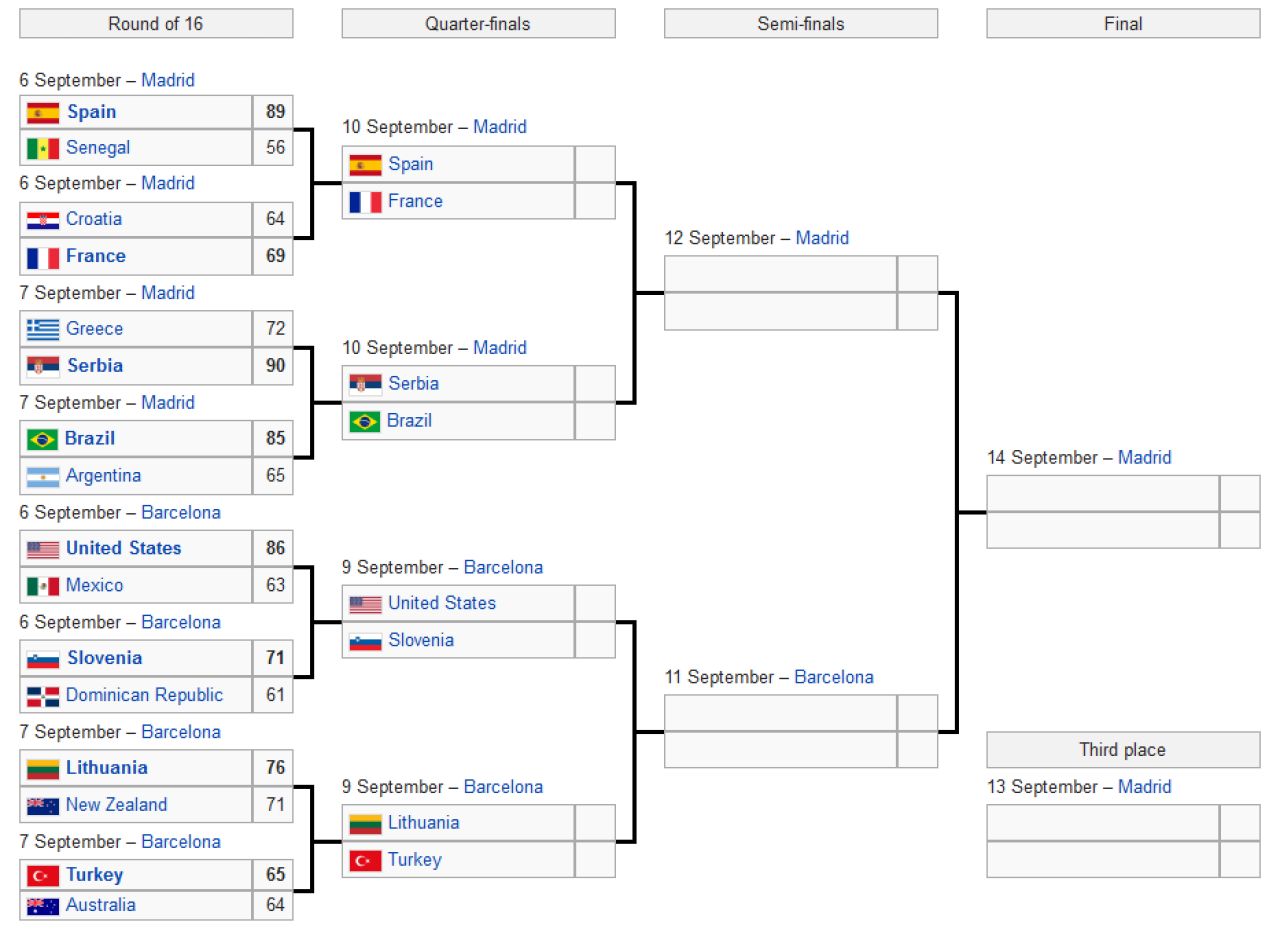Click the Semi-finals column header
The height and width of the screenshot is (933, 1280).
point(801,24)
